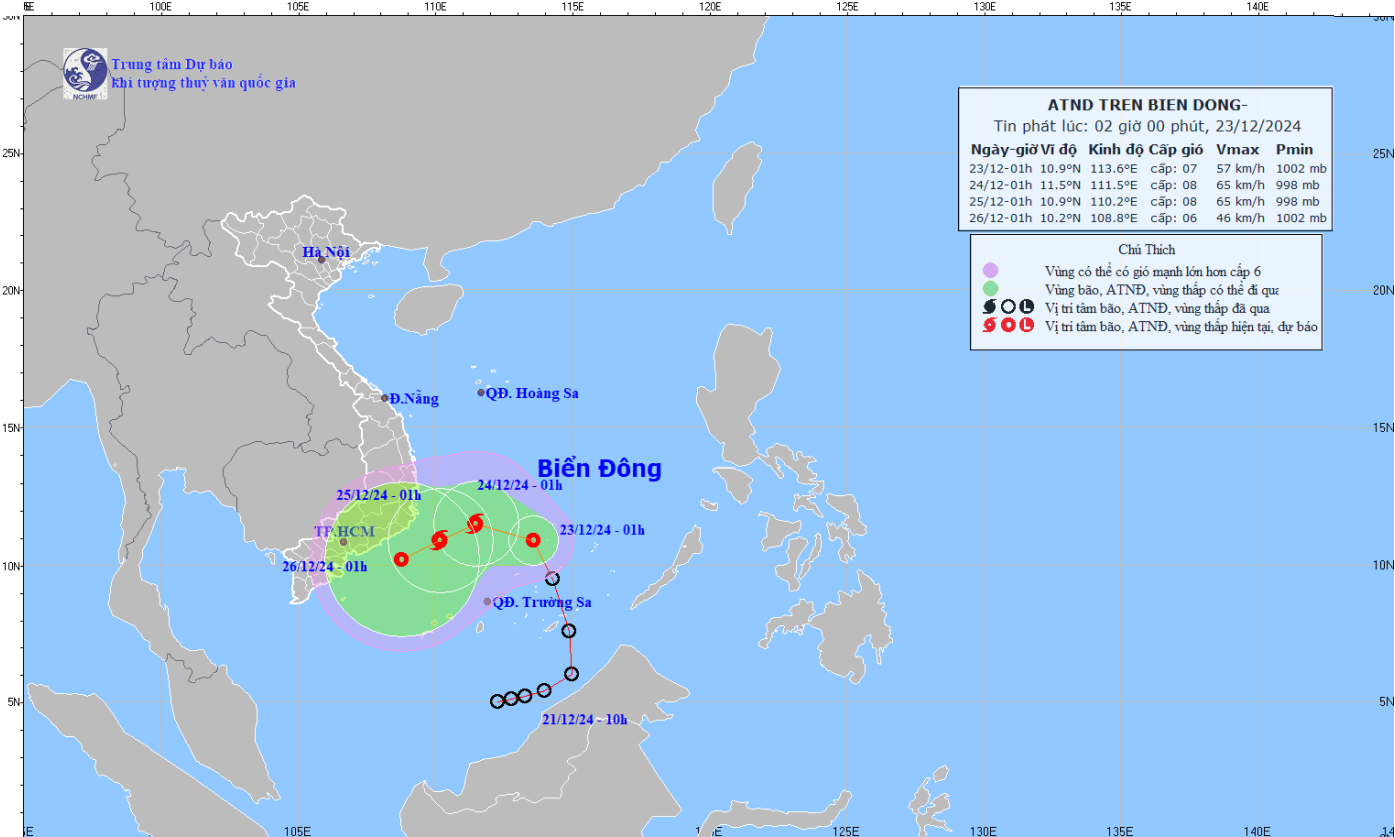
Task: Click the track label 25/12/24 - 01h
Action: pyautogui.click(x=378, y=495)
